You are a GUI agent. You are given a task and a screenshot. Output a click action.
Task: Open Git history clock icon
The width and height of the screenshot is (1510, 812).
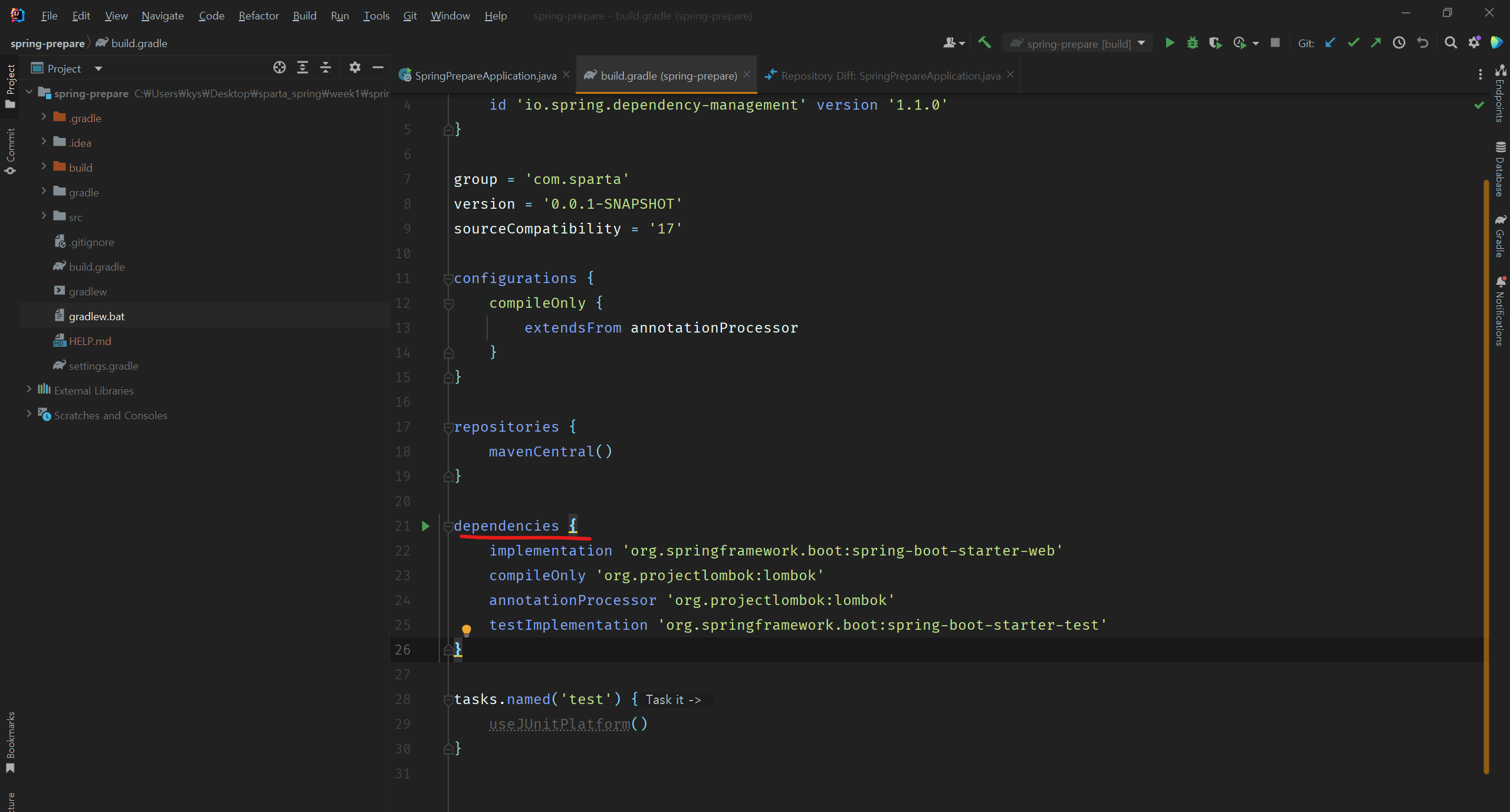pos(1399,43)
